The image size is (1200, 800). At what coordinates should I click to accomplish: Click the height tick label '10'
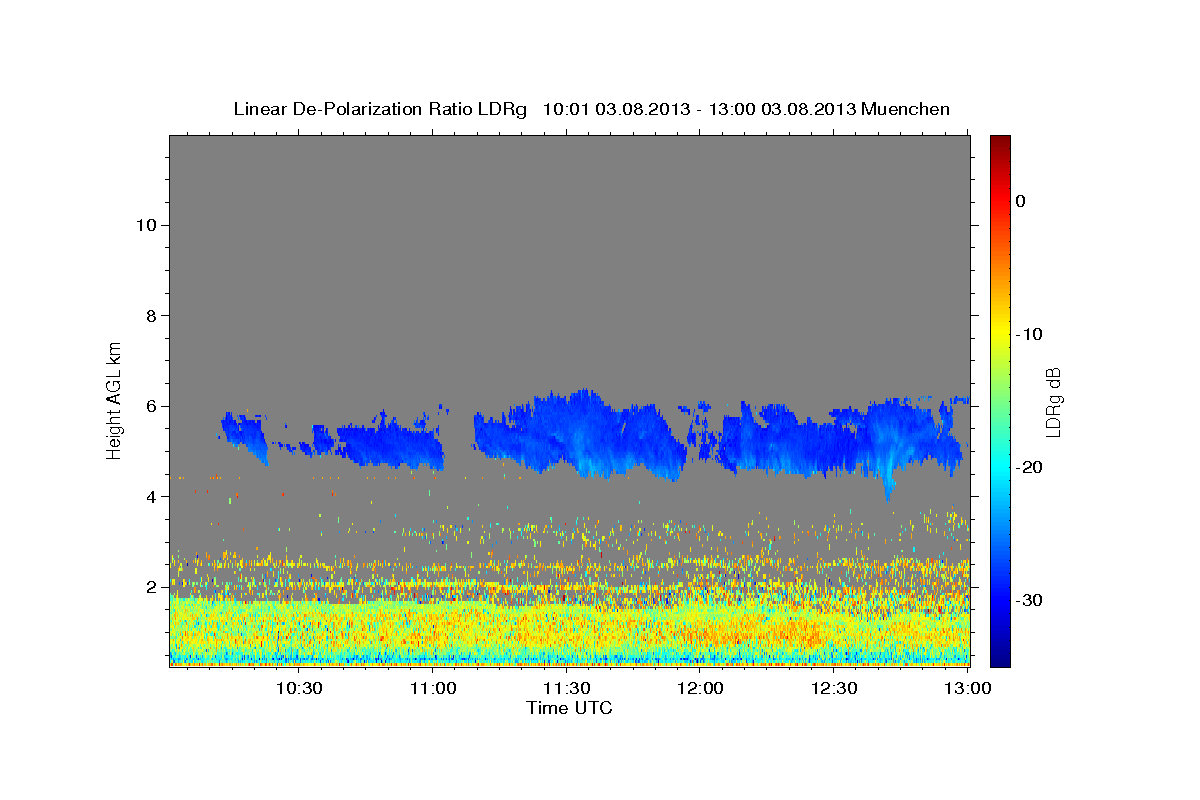point(145,225)
